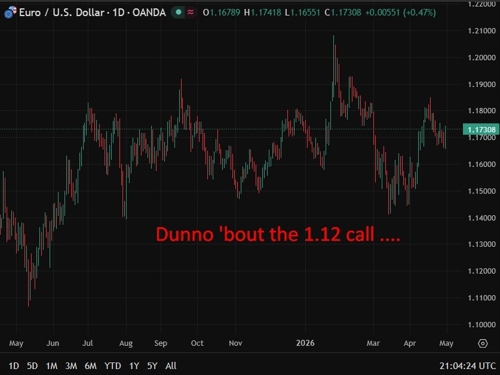Select the 5D time range
Screen dimensions: 500x375
tap(32, 366)
